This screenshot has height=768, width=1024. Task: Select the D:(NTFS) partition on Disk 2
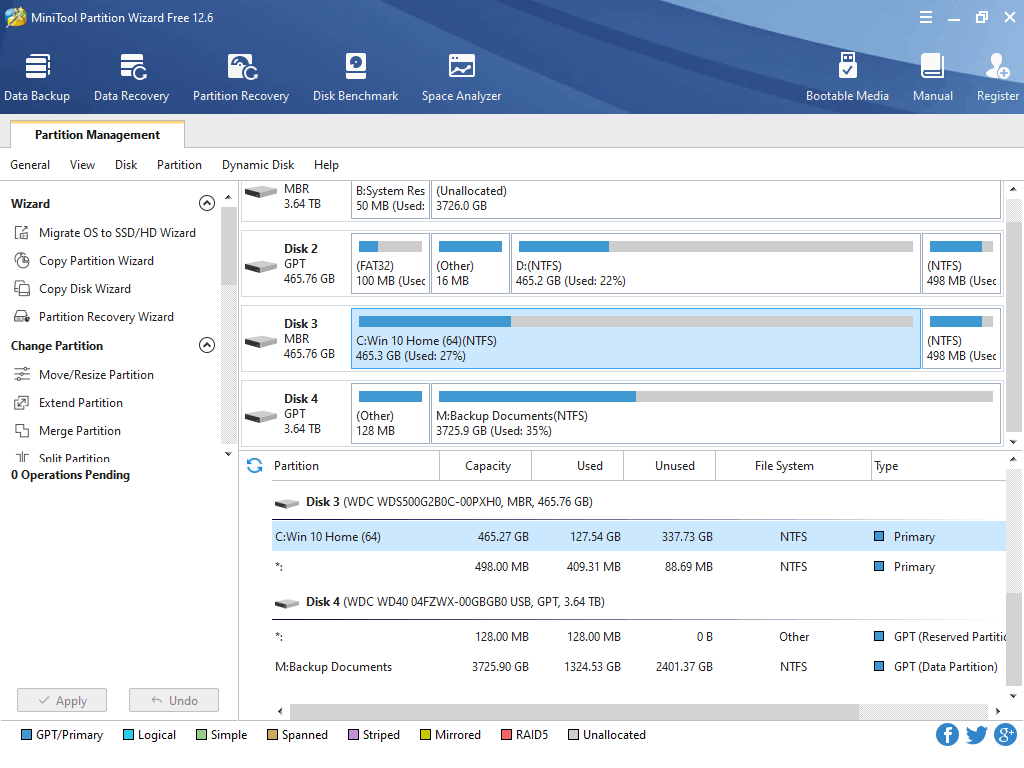[715, 264]
